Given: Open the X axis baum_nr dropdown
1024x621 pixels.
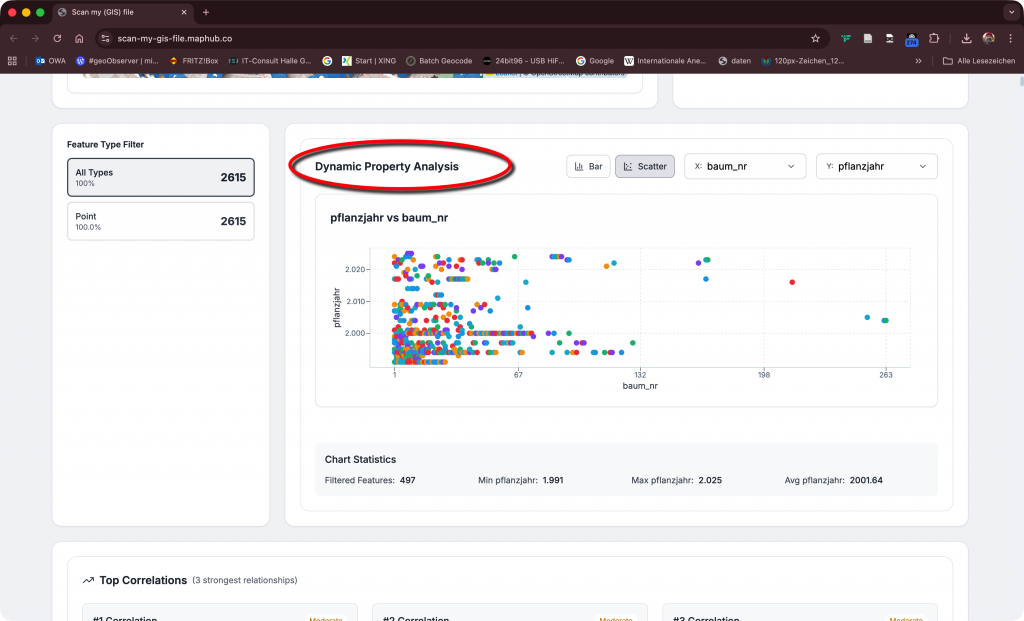Looking at the screenshot, I should [744, 166].
